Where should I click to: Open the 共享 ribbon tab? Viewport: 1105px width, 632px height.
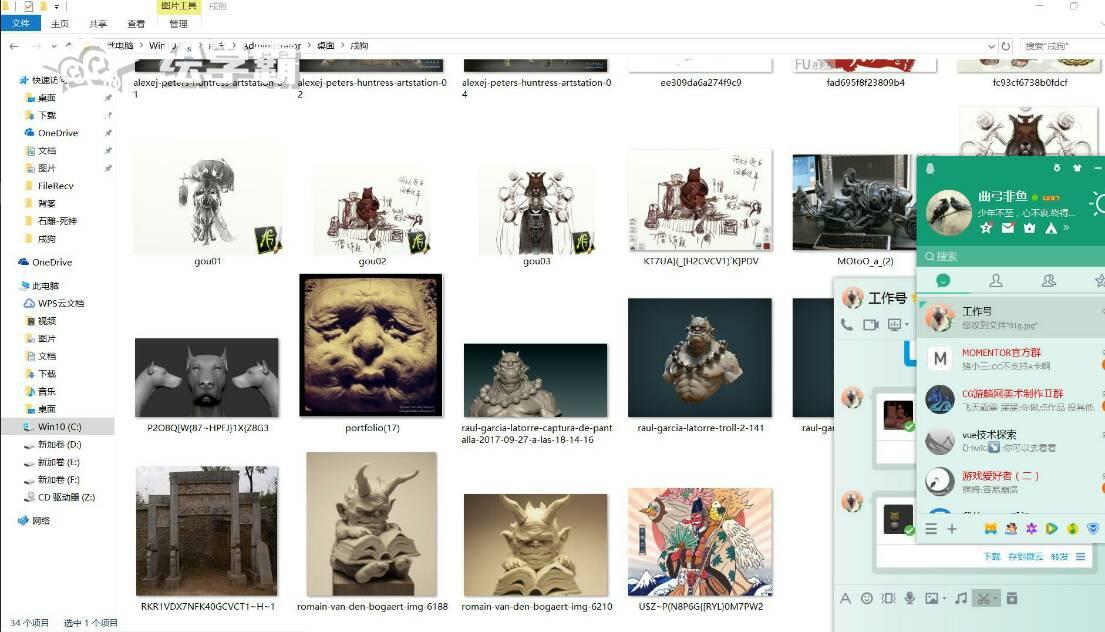[x=98, y=23]
